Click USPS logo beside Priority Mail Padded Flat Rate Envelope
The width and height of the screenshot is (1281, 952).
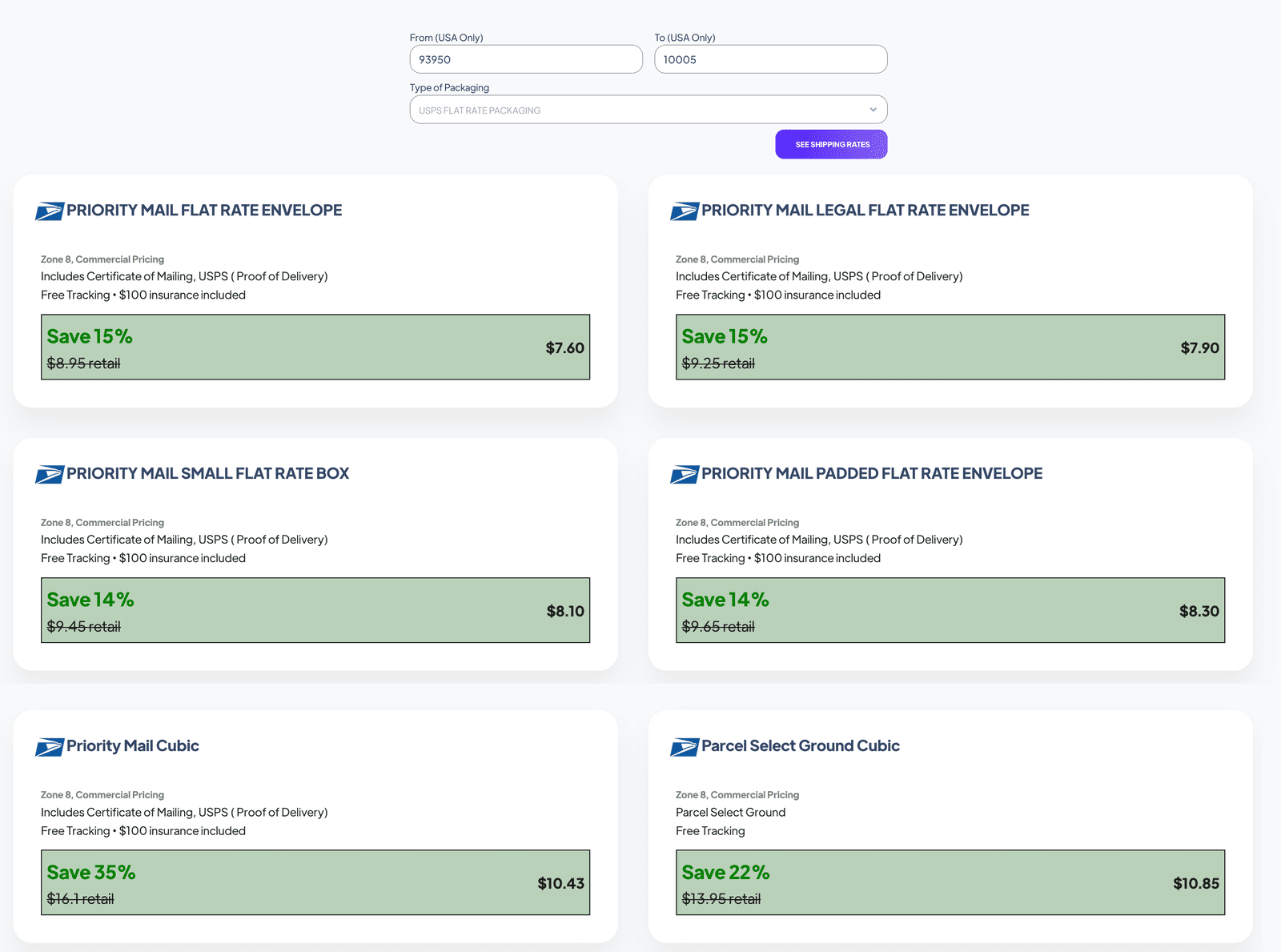684,475
